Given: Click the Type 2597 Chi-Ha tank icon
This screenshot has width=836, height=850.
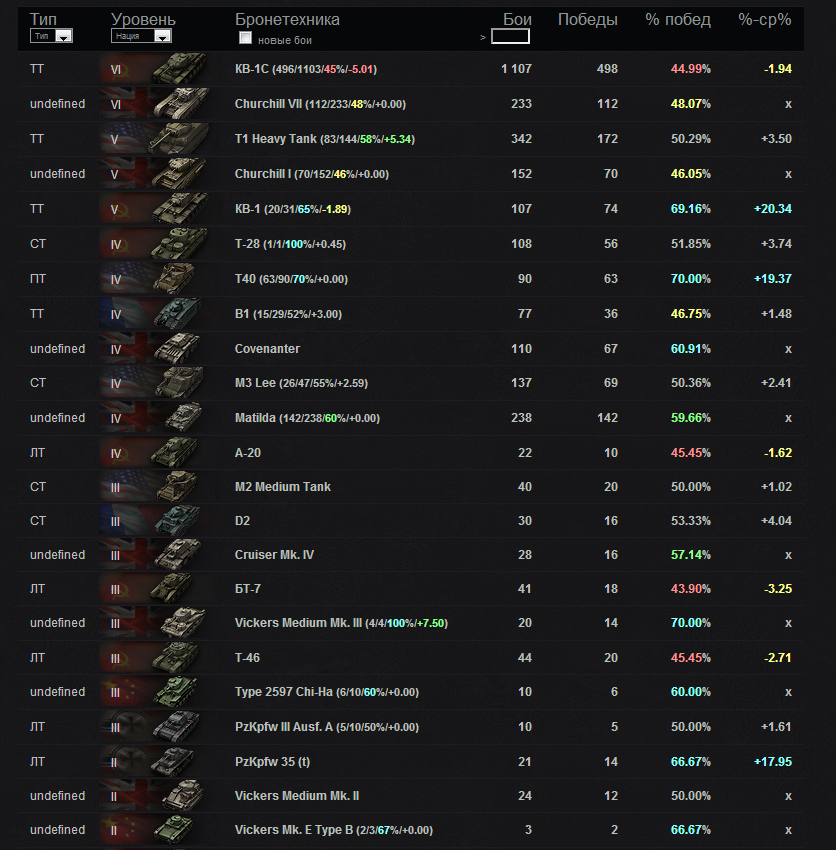Looking at the screenshot, I should (x=175, y=692).
